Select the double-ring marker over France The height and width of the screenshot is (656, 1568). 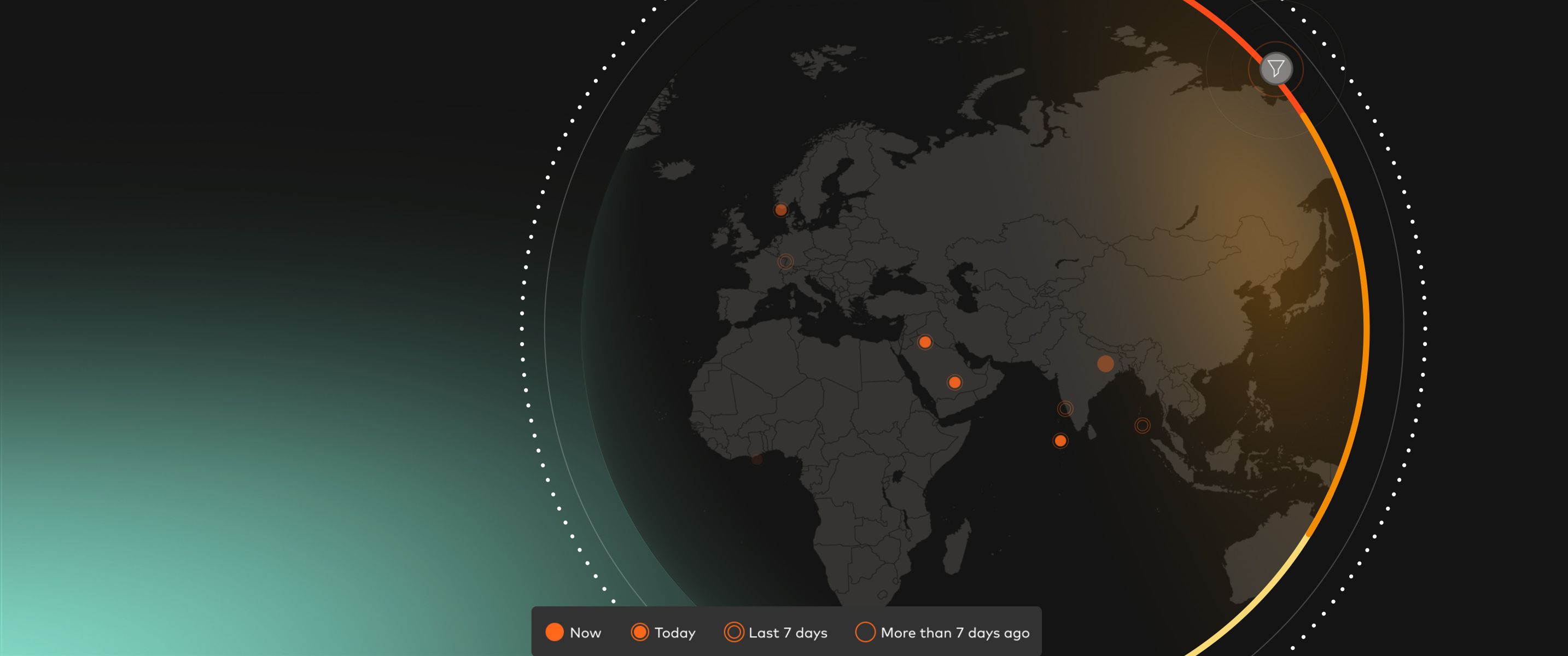click(785, 262)
